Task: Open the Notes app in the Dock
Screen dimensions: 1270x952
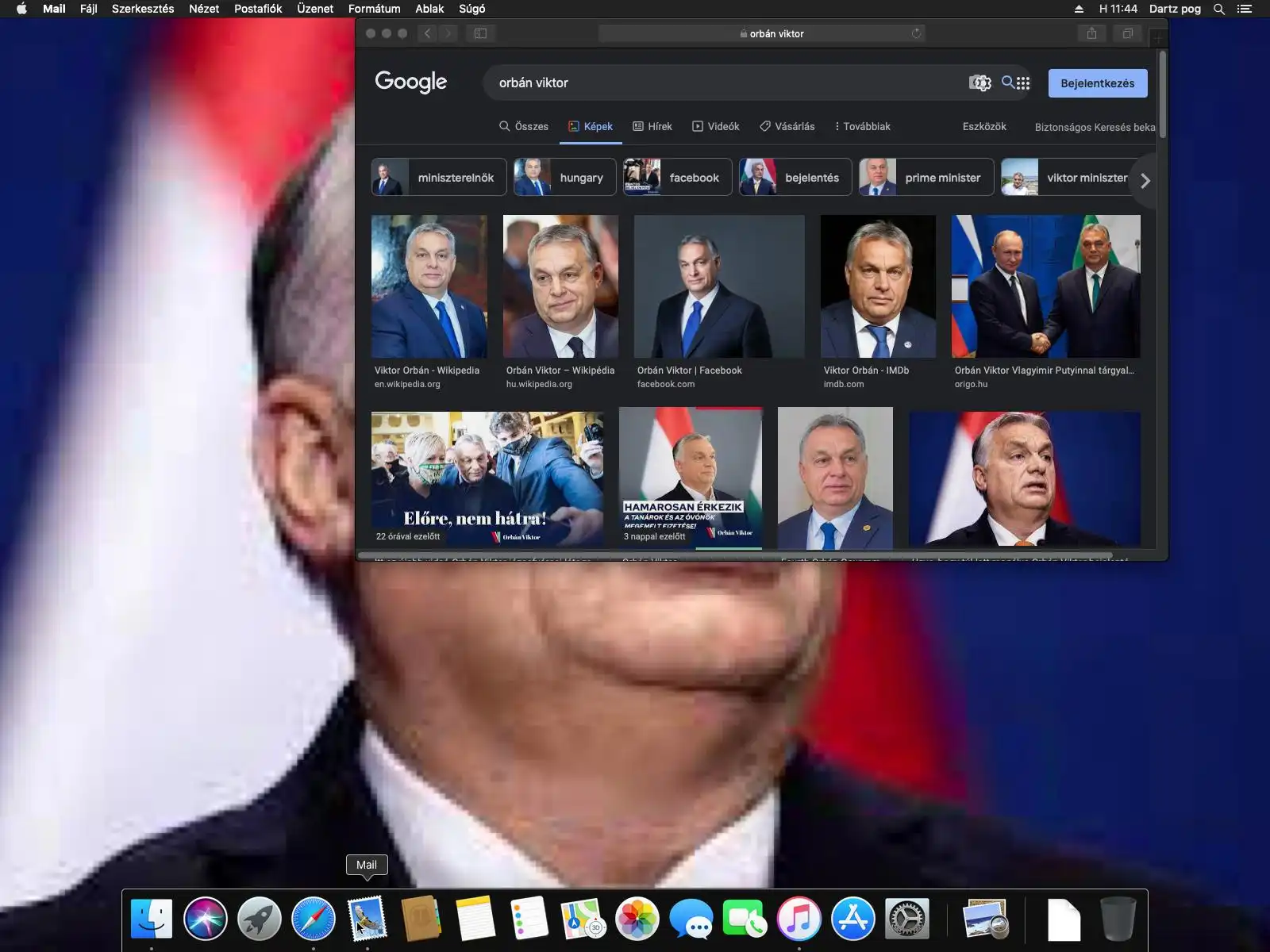Action: [475, 919]
